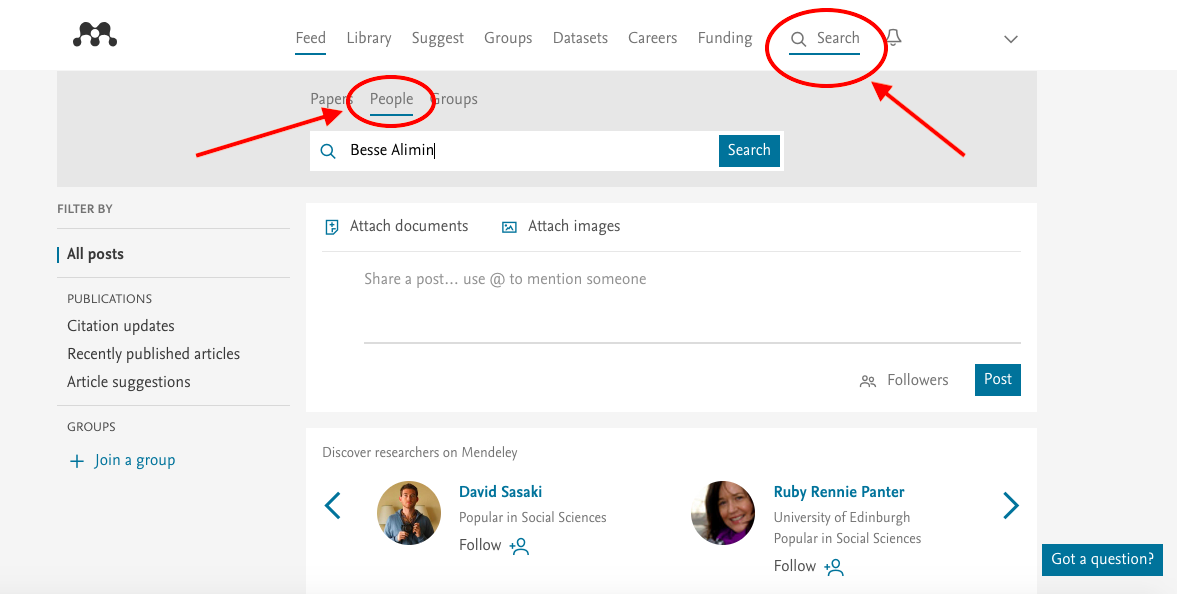This screenshot has width=1177, height=594.
Task: Expand the account dropdown chevron
Action: pos(1010,39)
